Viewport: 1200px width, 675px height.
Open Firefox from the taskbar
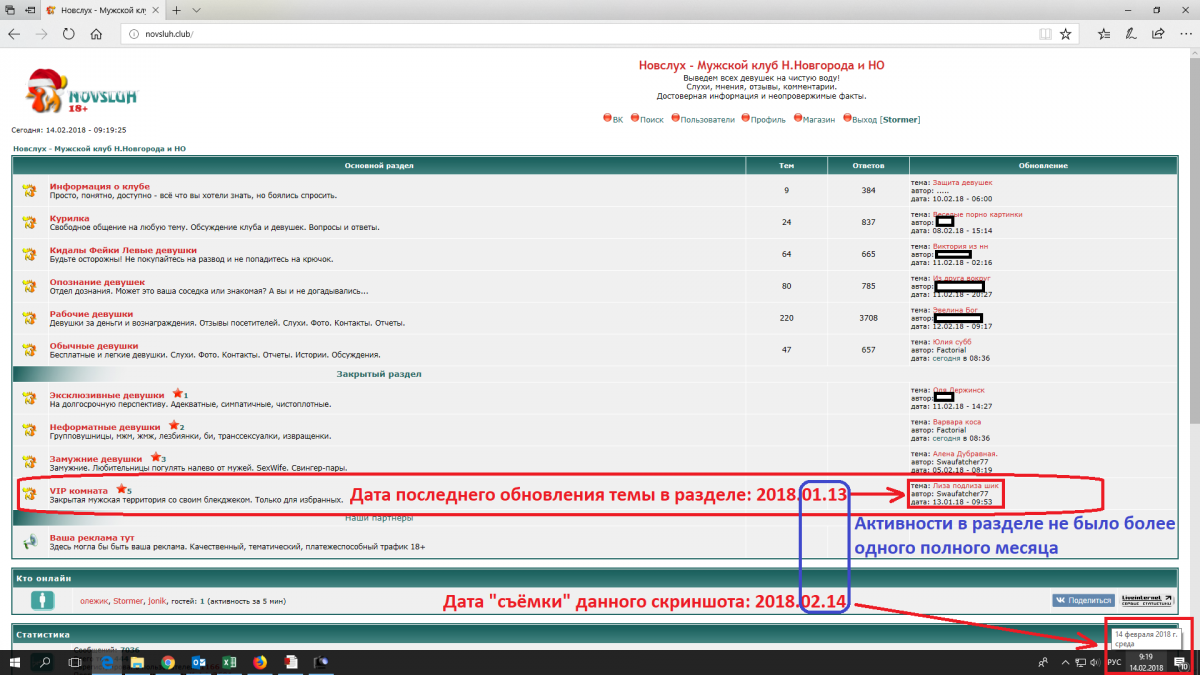pos(259,662)
